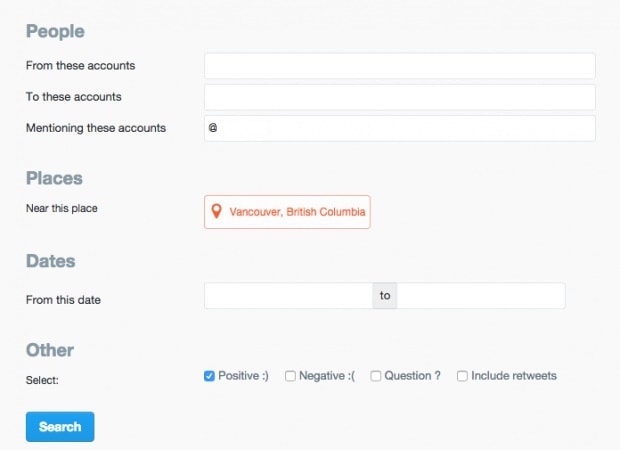Select the Vancouver, British Columbia place text

pos(297,212)
